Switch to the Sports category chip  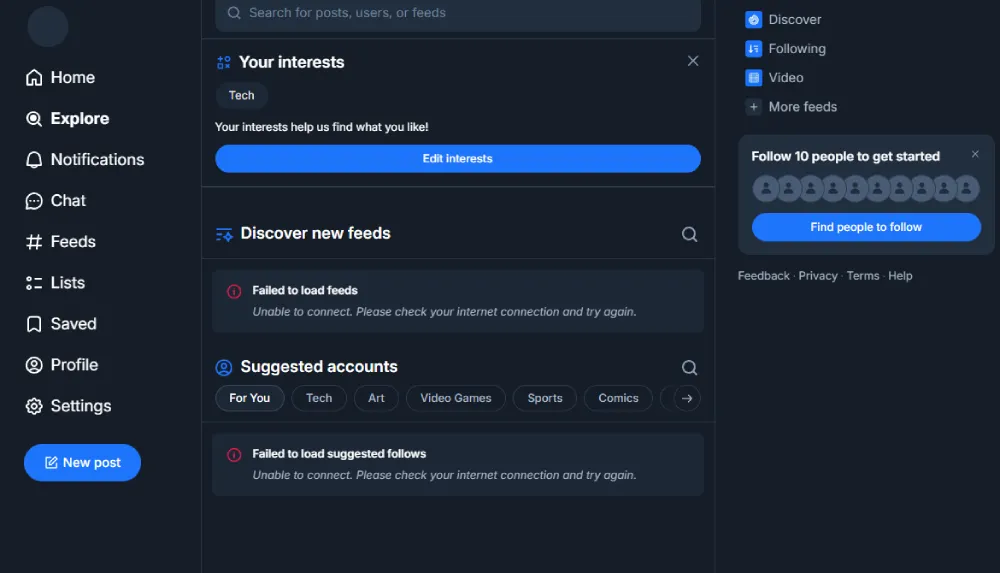tap(545, 398)
